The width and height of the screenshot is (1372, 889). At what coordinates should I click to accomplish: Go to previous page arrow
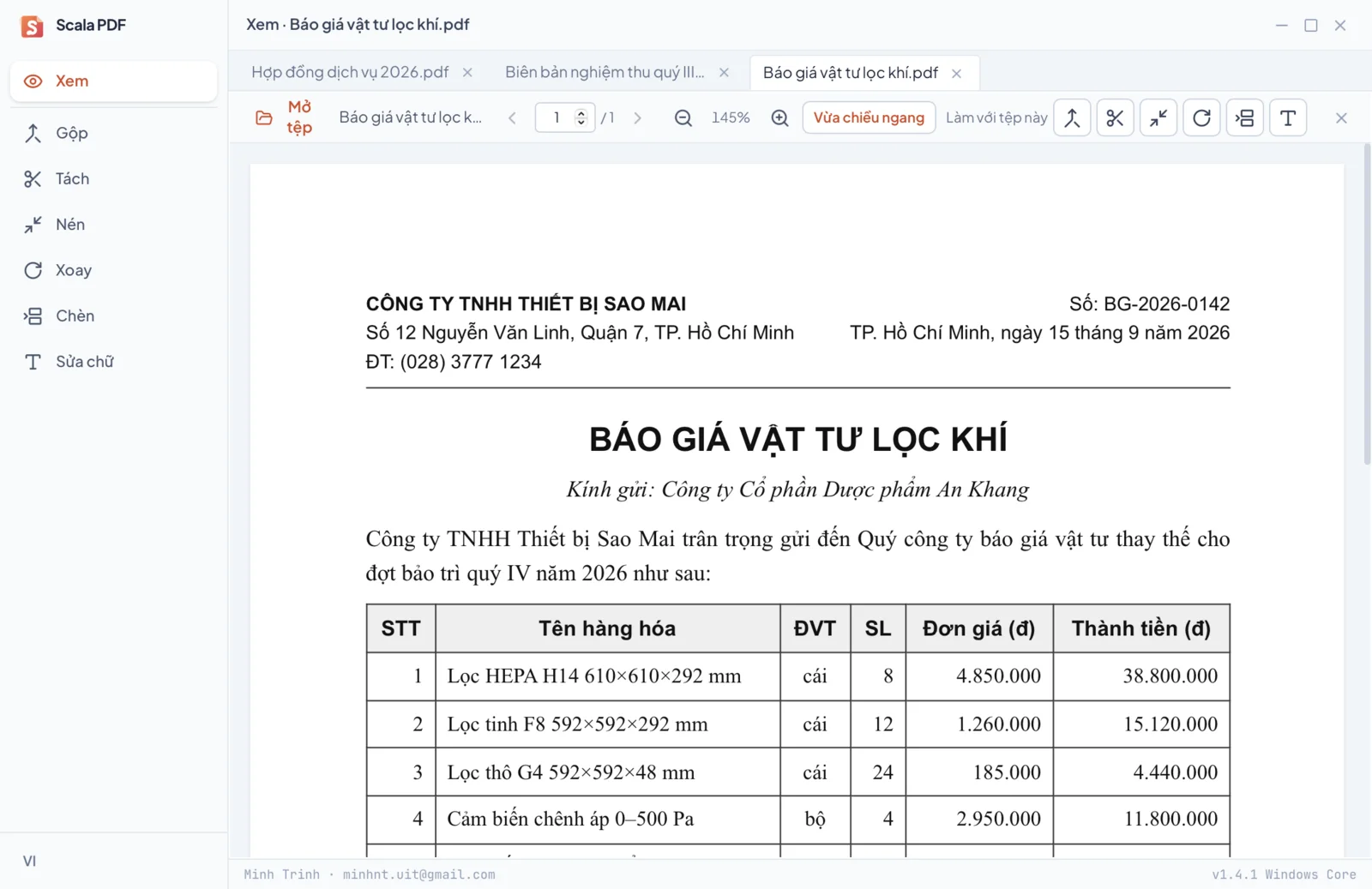coord(512,118)
